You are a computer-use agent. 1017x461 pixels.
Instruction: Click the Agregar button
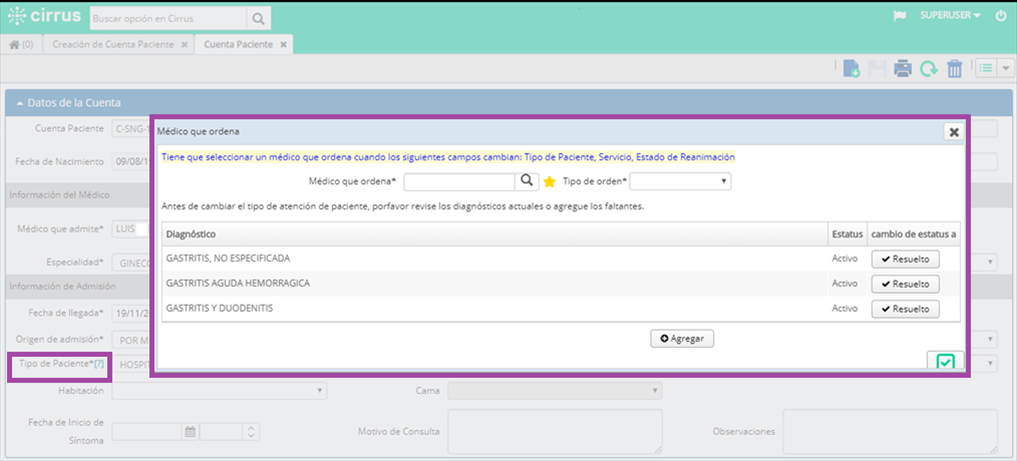(682, 338)
